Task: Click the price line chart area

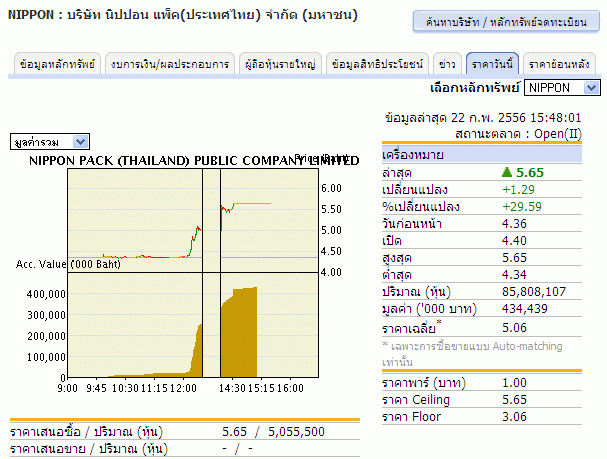Action: tap(193, 221)
